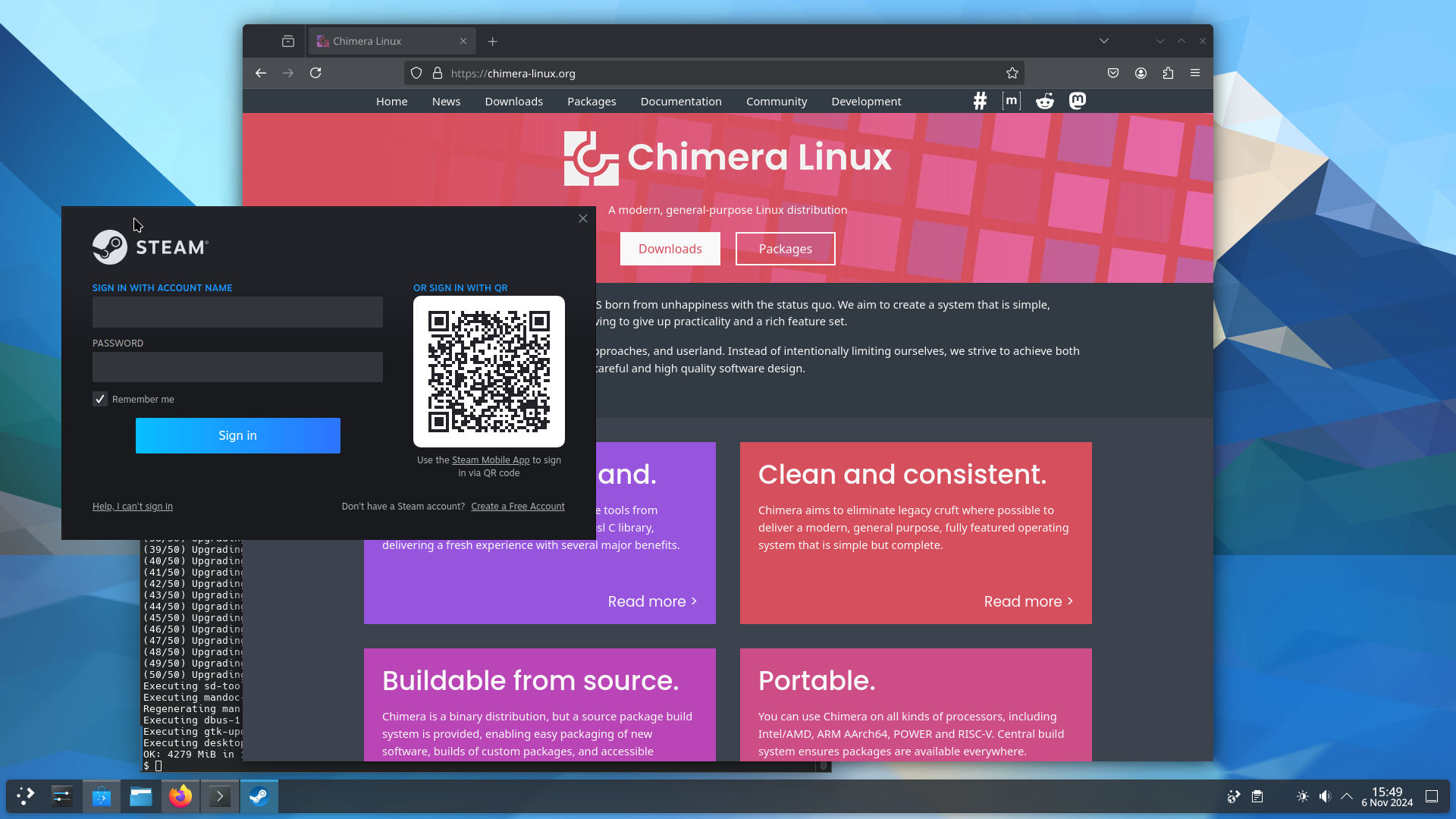The image size is (1456, 819).
Task: Open Development in site navigation
Action: (866, 101)
